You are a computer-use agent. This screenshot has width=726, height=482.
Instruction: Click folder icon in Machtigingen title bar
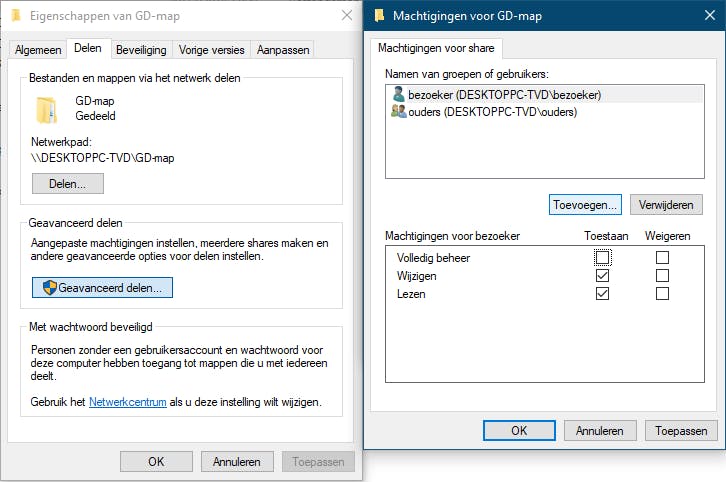[380, 16]
